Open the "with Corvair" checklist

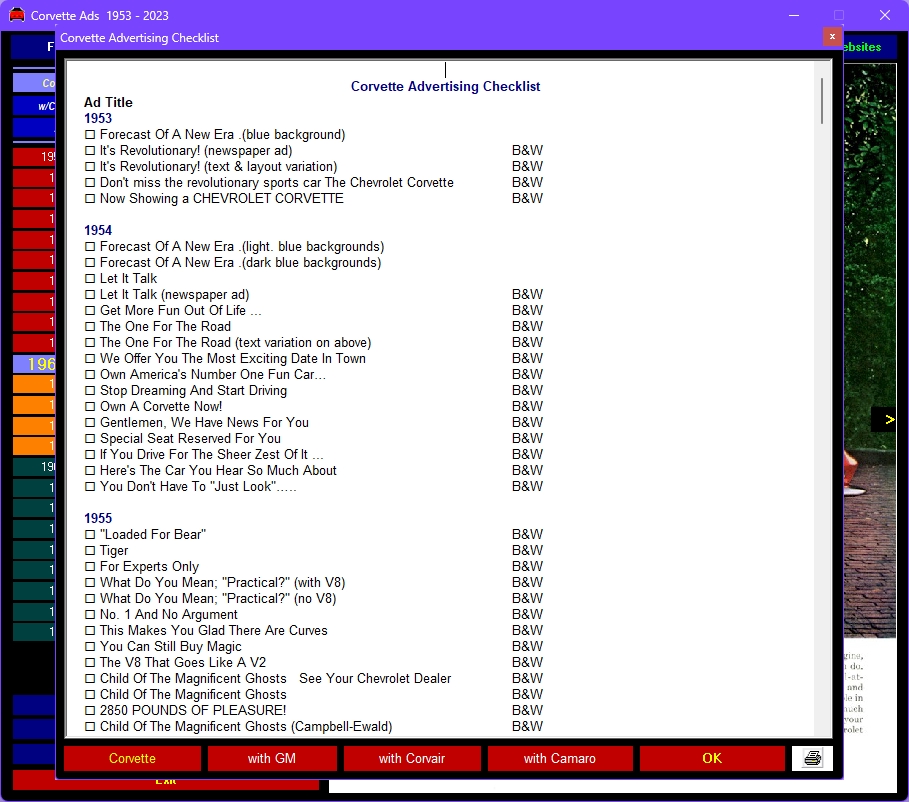[412, 758]
